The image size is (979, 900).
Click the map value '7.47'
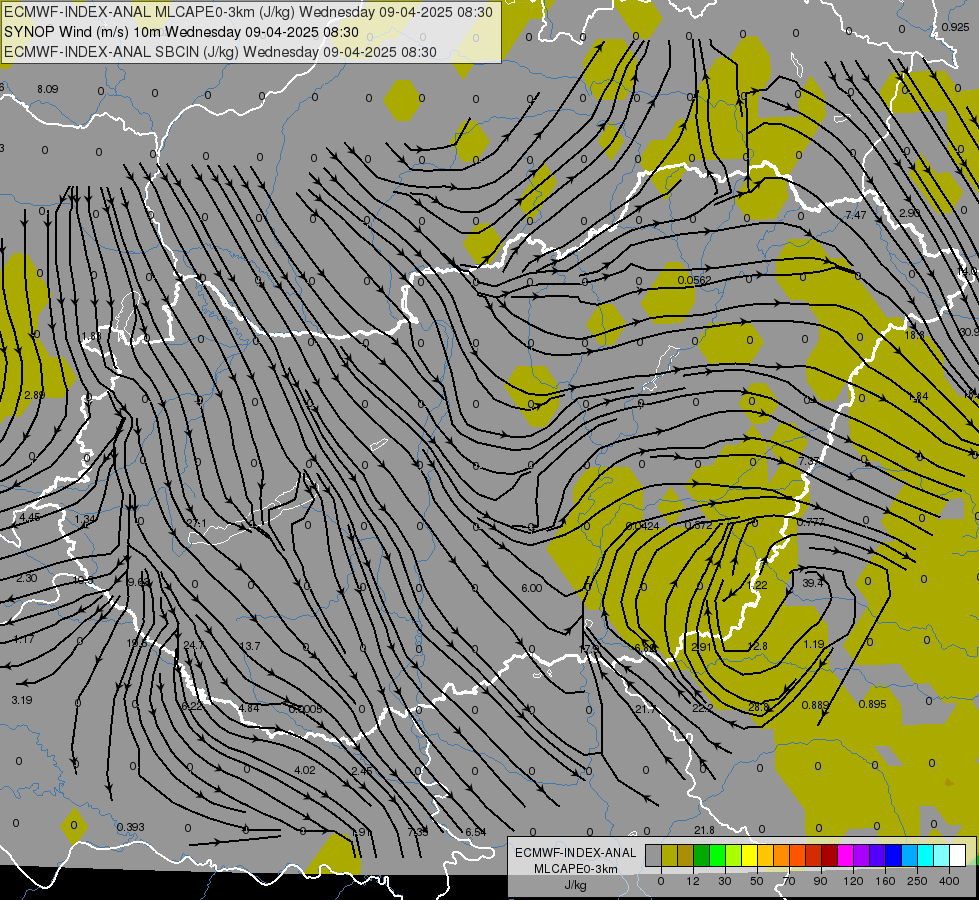[x=855, y=215]
